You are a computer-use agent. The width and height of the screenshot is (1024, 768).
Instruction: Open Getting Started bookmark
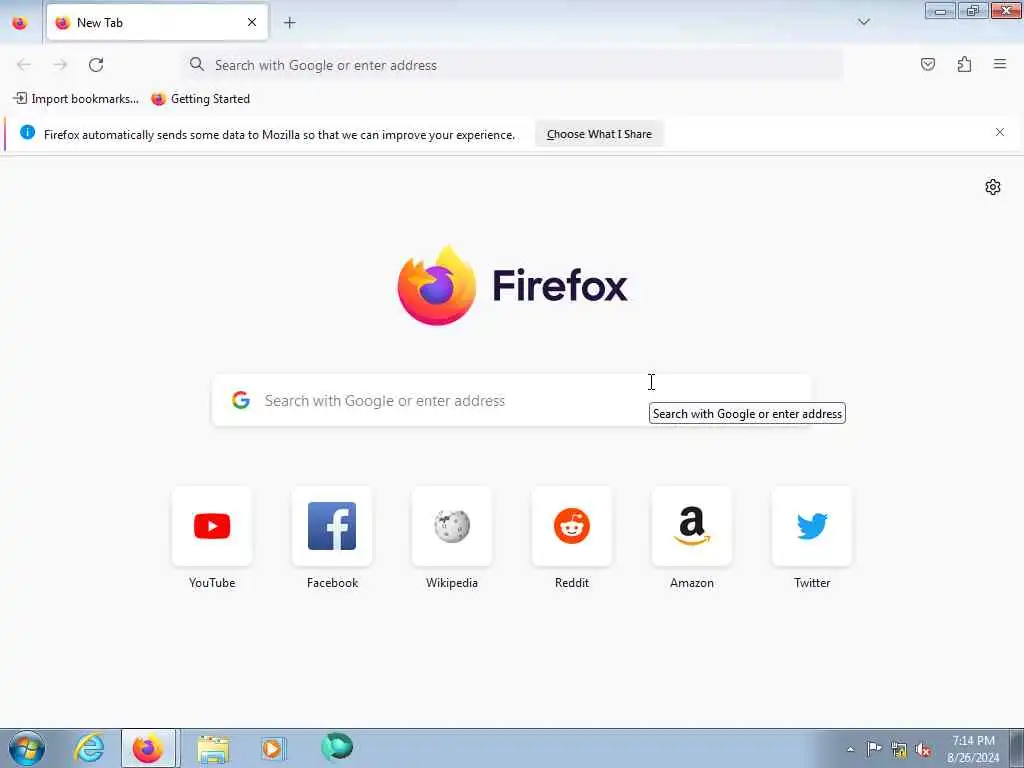coord(200,99)
